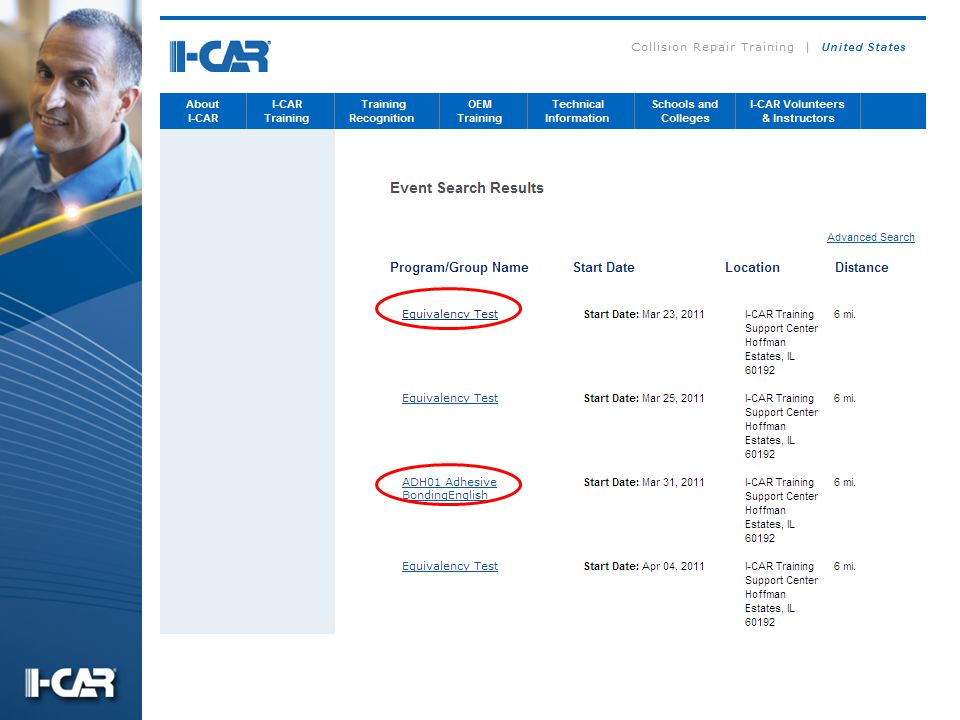Click the Location column header

752,268
